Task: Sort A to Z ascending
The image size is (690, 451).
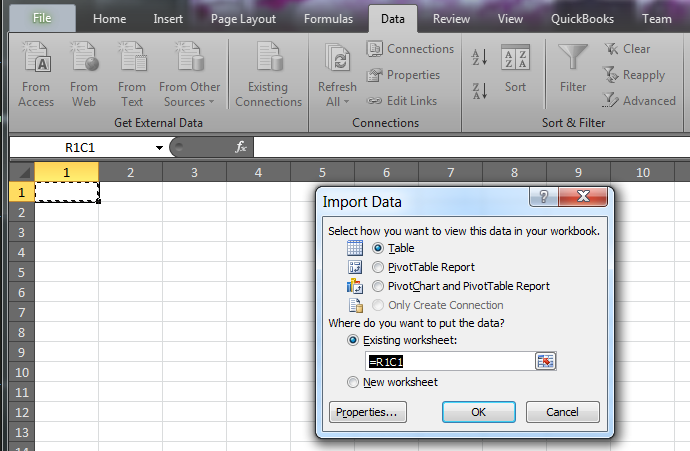Action: pyautogui.click(x=479, y=57)
